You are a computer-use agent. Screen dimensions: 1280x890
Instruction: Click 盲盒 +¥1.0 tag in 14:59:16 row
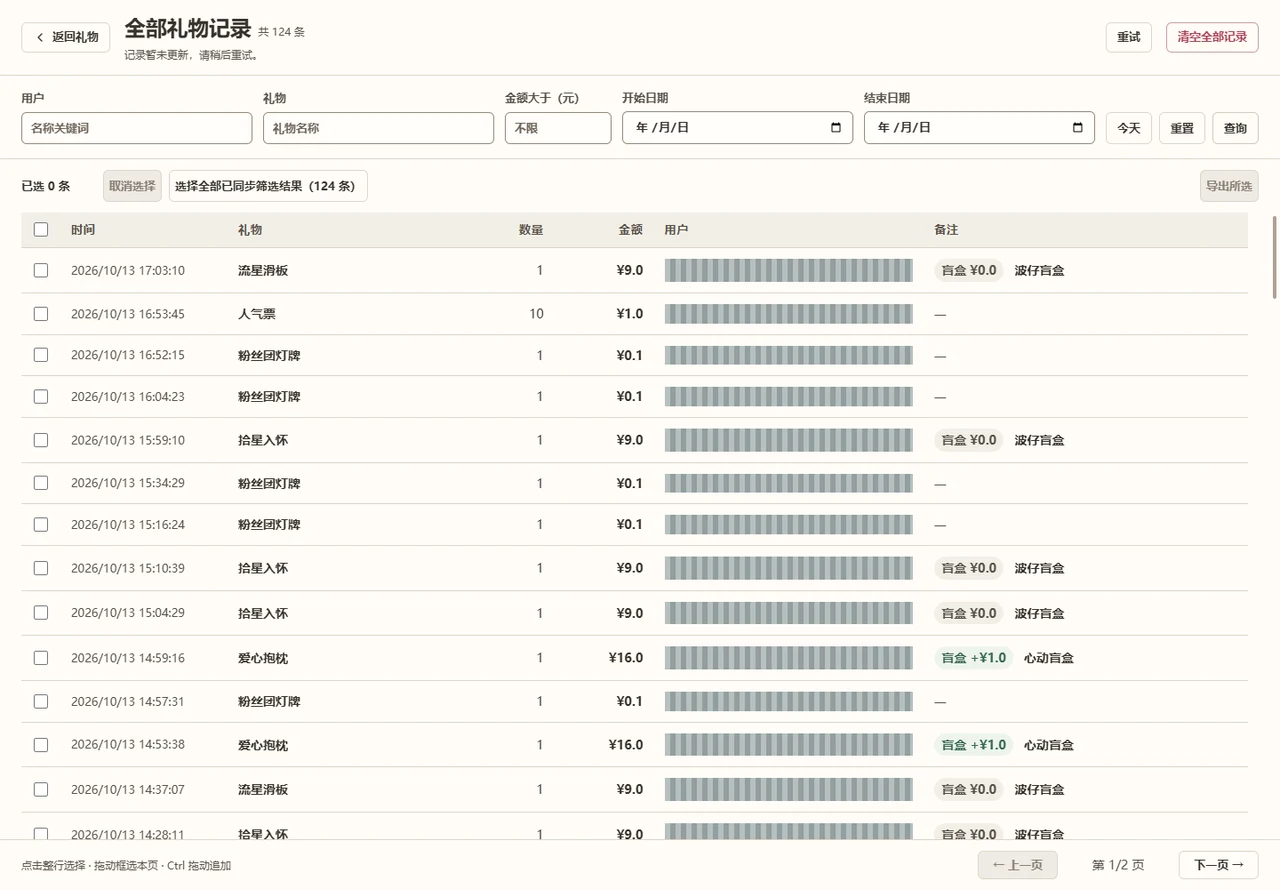coord(974,658)
